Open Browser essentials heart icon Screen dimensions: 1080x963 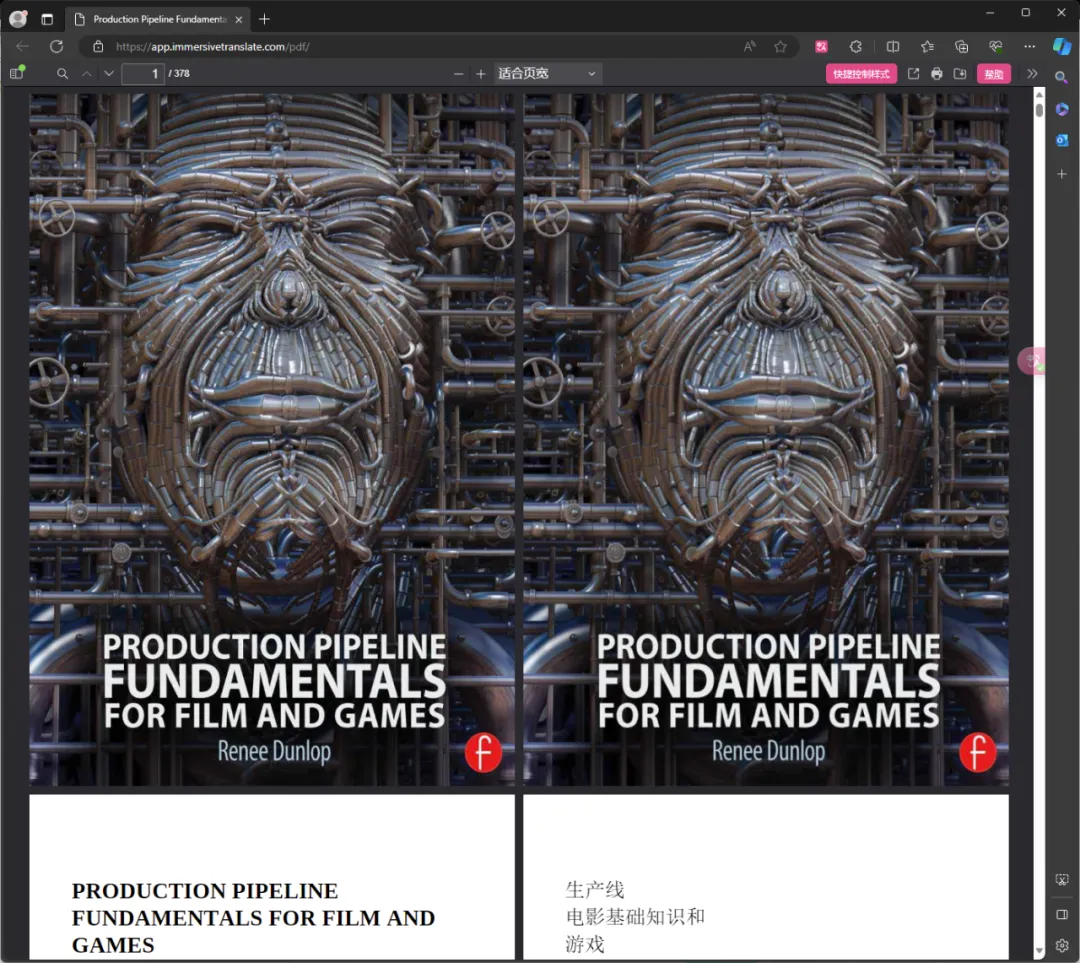click(x=995, y=46)
